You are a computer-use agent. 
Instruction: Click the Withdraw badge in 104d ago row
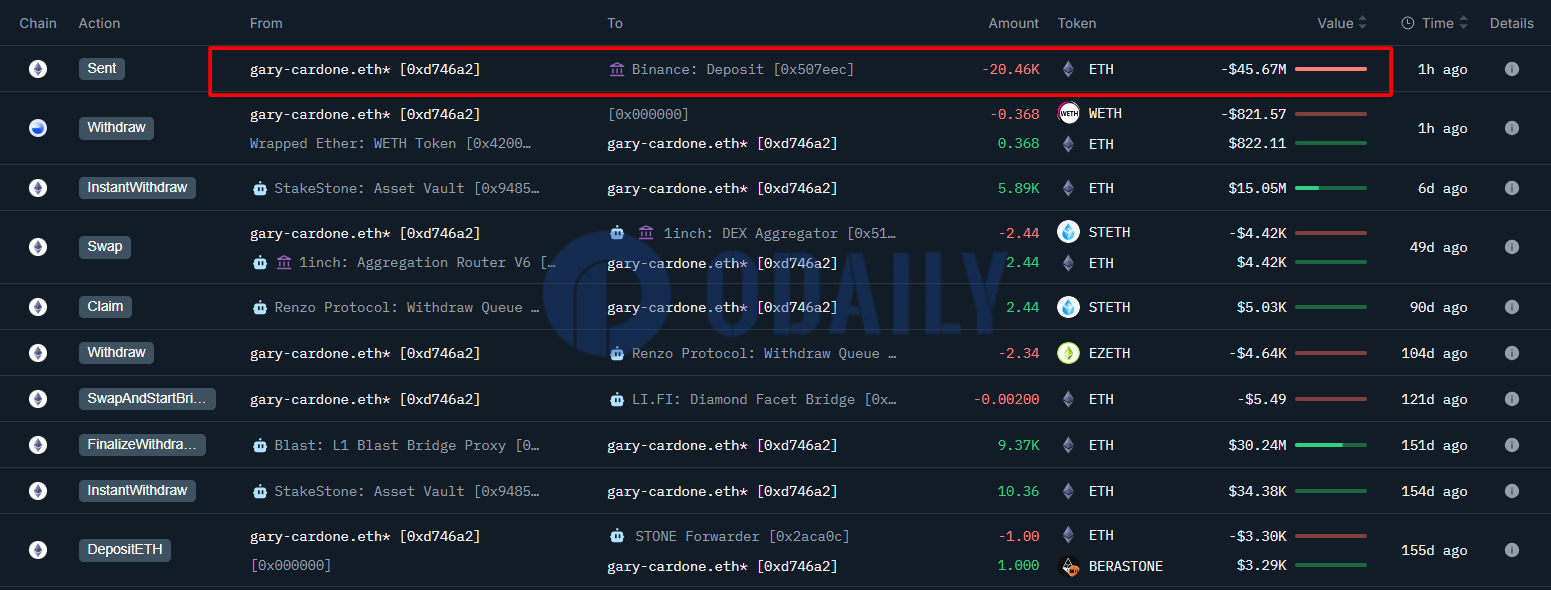[x=116, y=353]
